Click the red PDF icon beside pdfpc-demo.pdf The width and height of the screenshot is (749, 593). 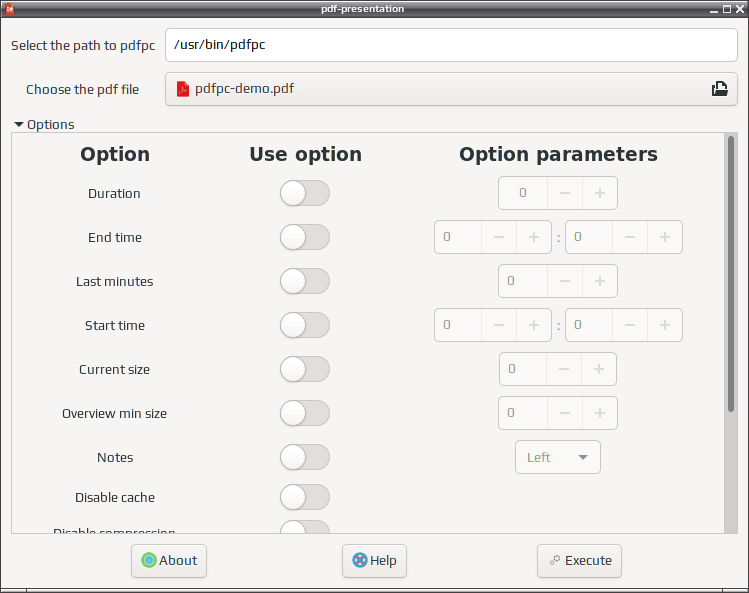pyautogui.click(x=182, y=89)
